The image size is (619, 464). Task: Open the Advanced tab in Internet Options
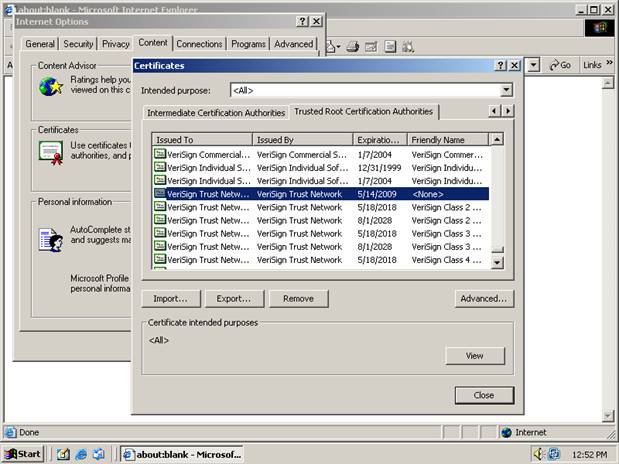coord(294,44)
